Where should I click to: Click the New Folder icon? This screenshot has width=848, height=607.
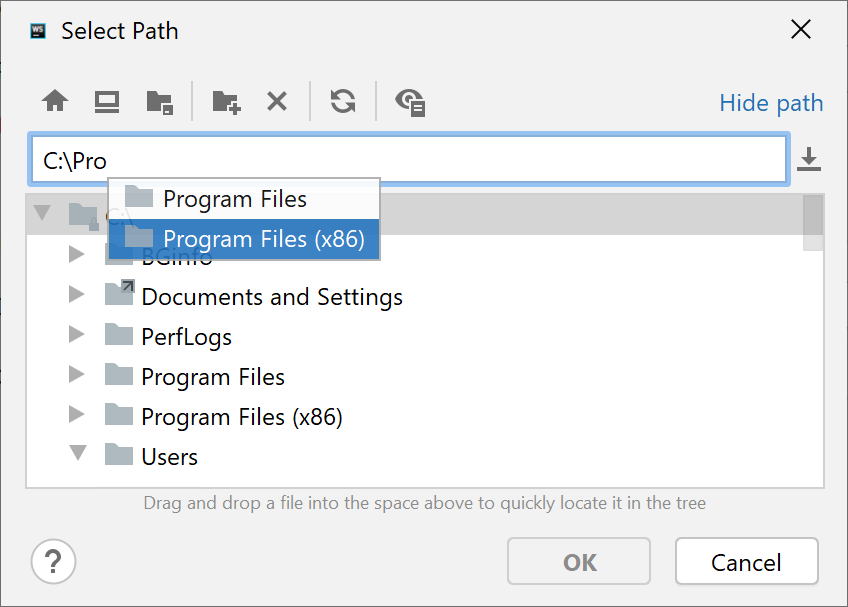click(x=226, y=101)
